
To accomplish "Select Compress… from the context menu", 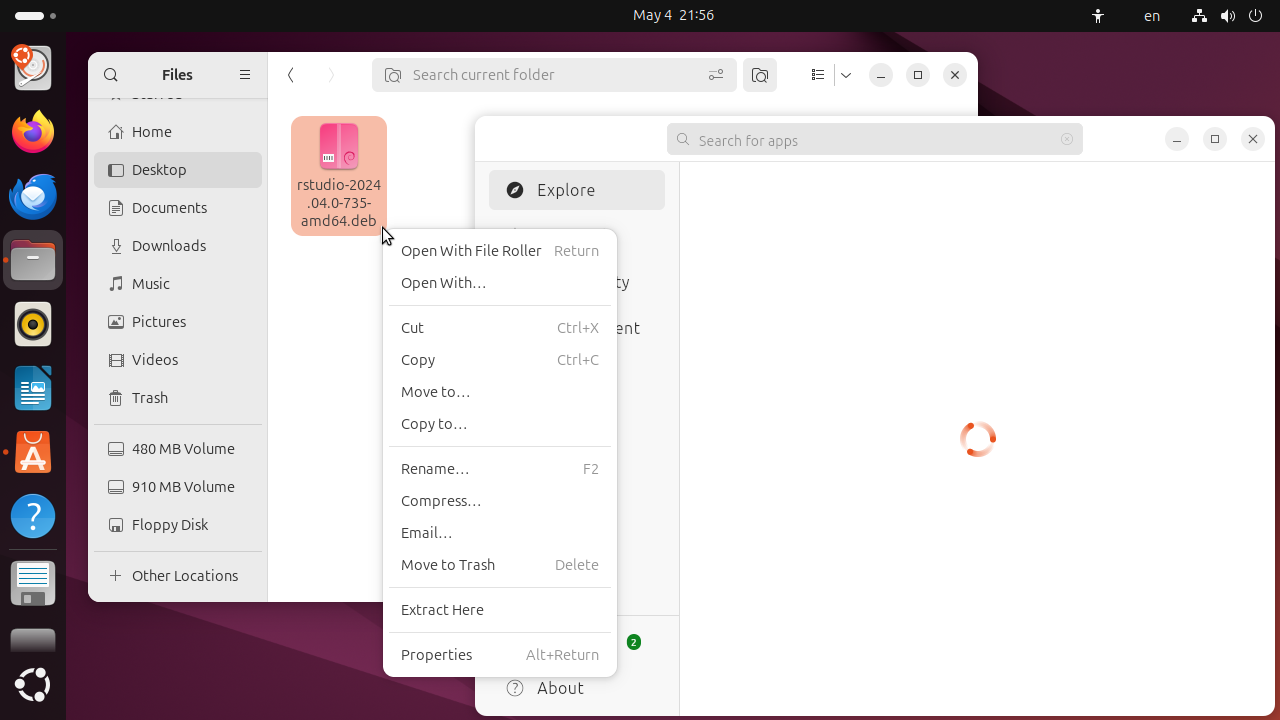I will coord(500,501).
